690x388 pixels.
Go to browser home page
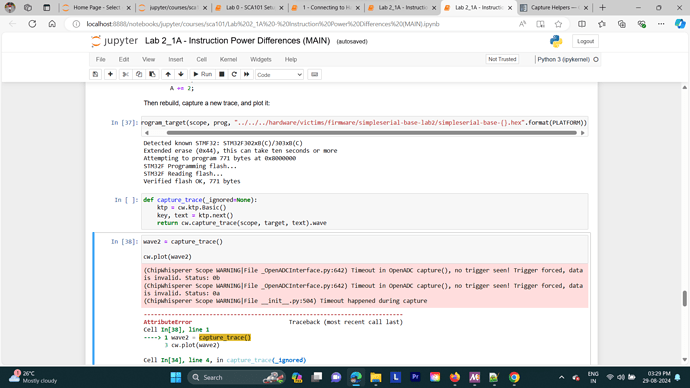coord(52,24)
